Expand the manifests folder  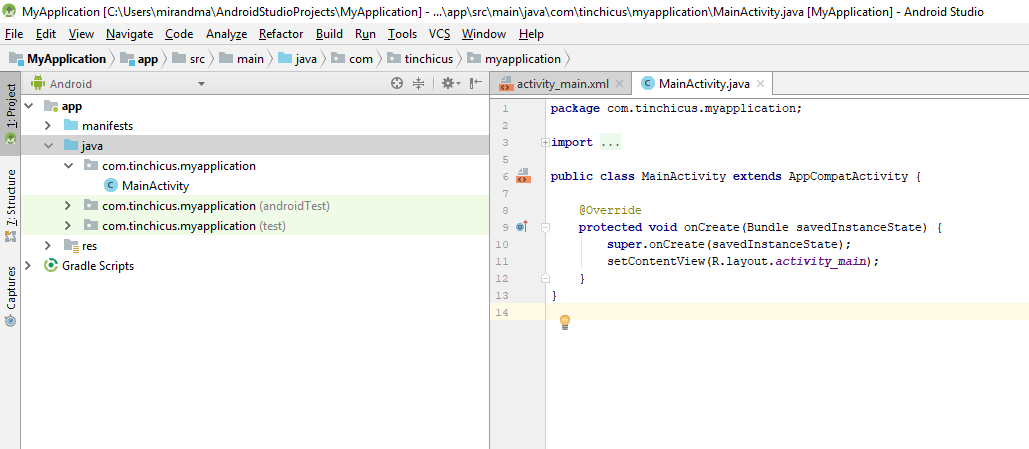click(48, 126)
